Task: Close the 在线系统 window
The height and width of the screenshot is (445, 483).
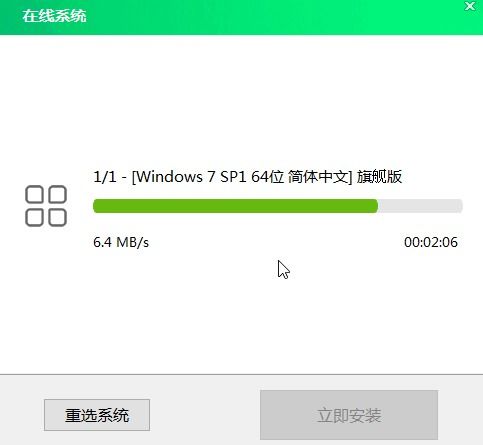Action: click(470, 6)
